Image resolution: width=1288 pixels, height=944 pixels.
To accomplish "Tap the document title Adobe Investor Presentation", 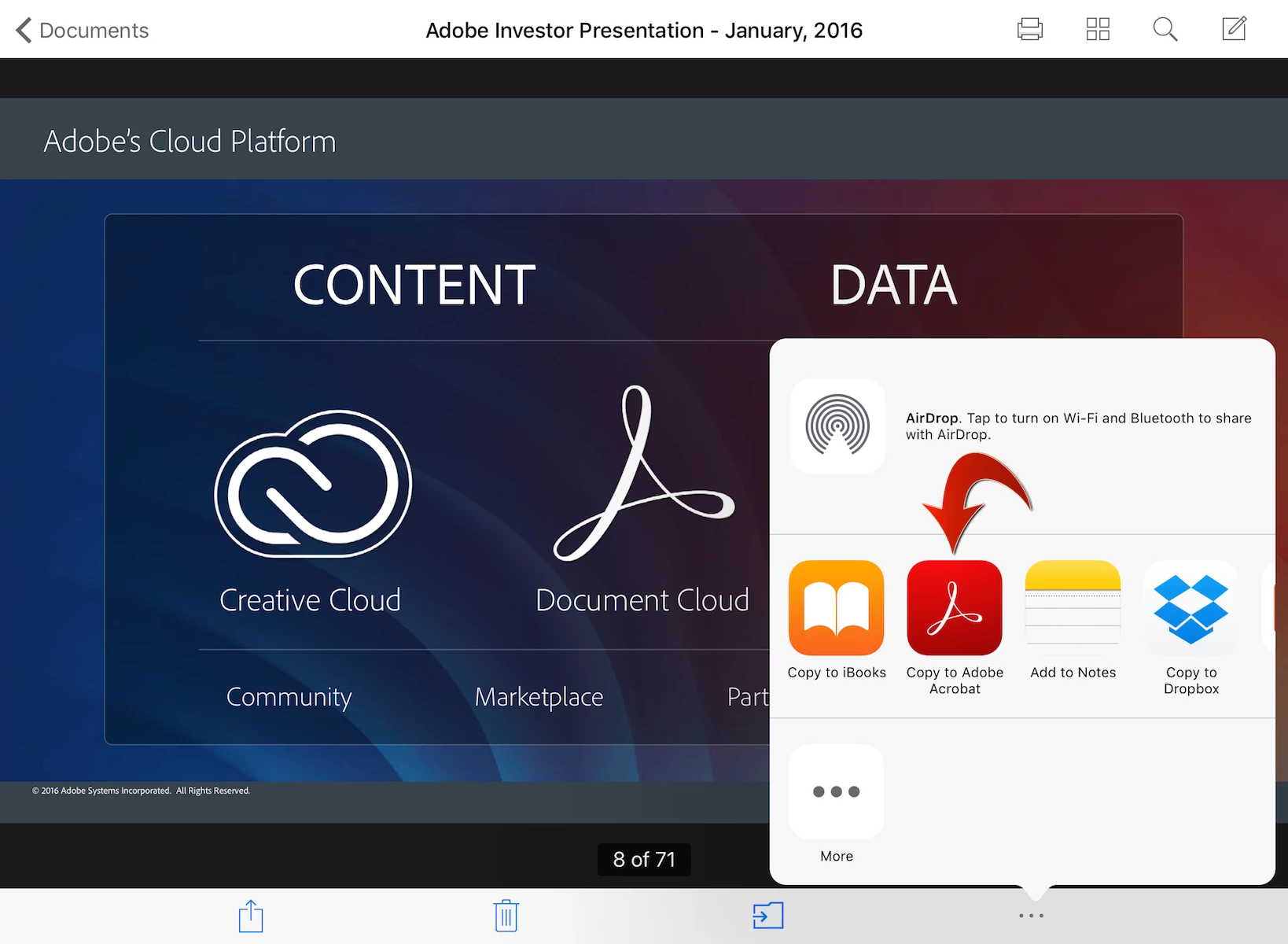I will pos(644,30).
